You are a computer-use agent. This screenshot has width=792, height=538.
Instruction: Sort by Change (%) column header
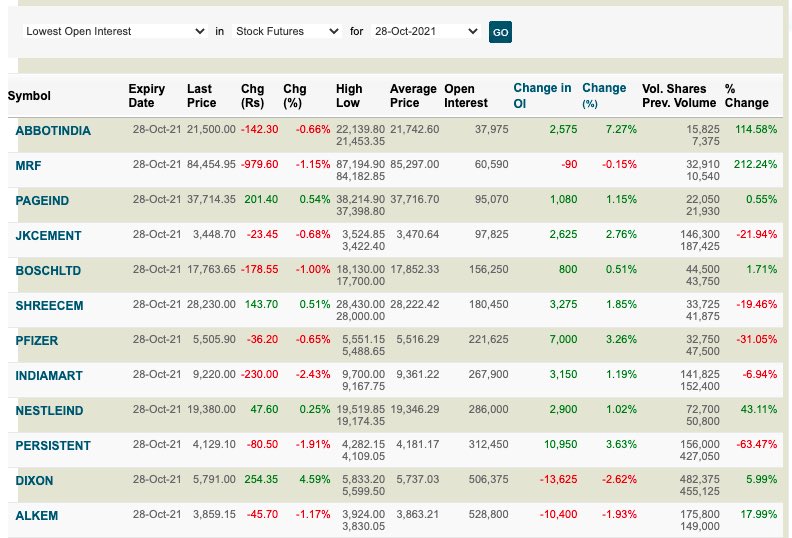604,95
